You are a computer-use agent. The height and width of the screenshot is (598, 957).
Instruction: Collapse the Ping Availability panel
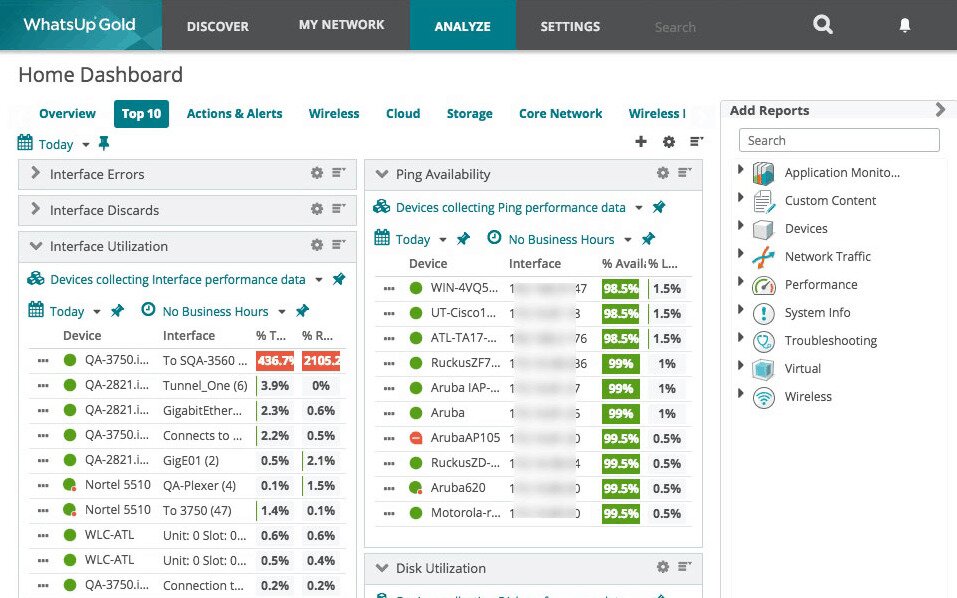coord(381,174)
